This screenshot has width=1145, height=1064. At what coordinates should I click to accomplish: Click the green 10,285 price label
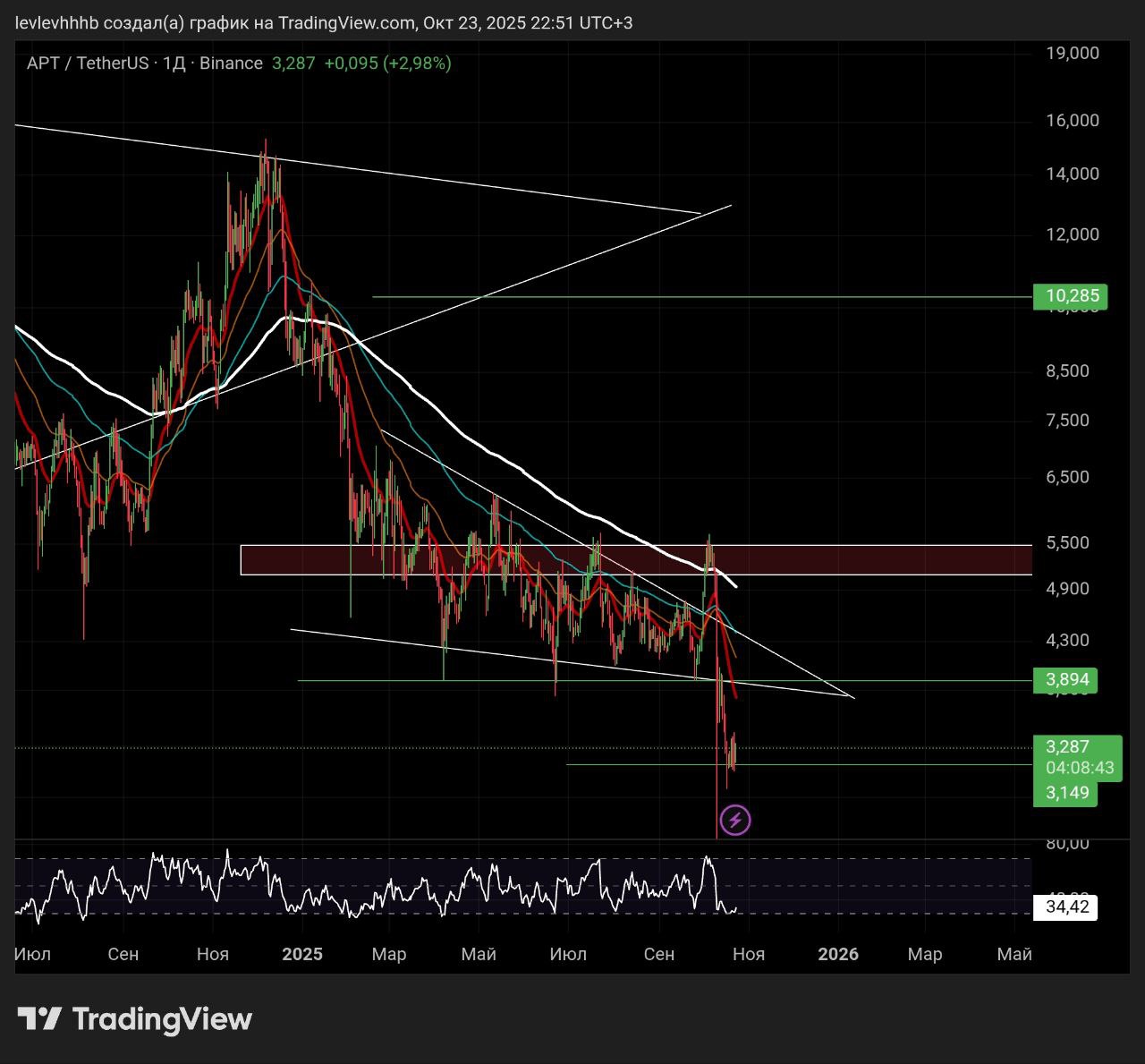pyautogui.click(x=1070, y=296)
